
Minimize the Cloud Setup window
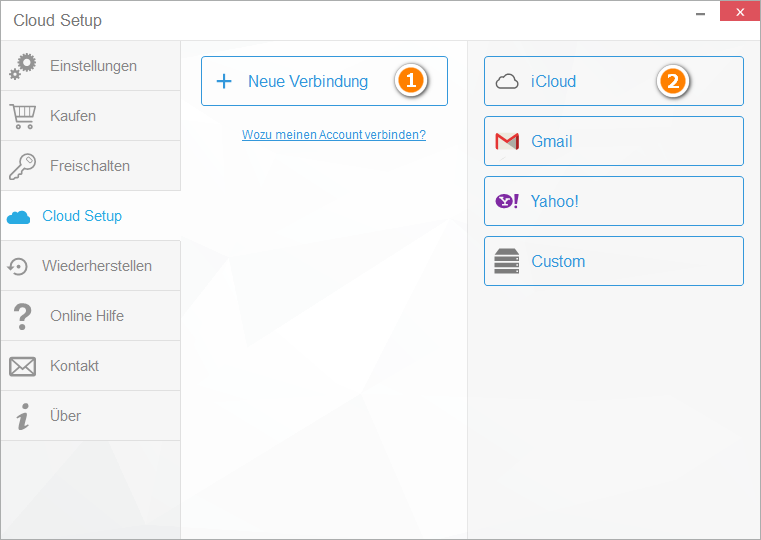point(700,14)
